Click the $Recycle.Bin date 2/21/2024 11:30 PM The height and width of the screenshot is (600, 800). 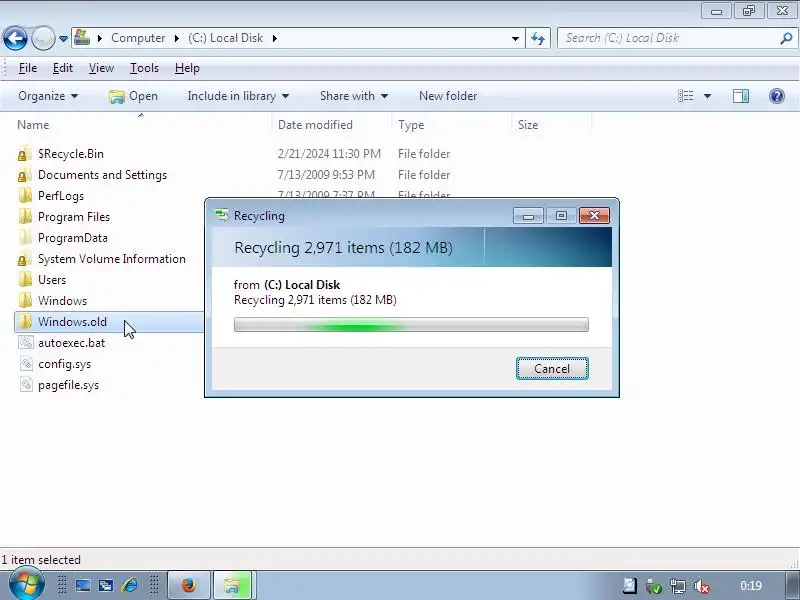[329, 154]
